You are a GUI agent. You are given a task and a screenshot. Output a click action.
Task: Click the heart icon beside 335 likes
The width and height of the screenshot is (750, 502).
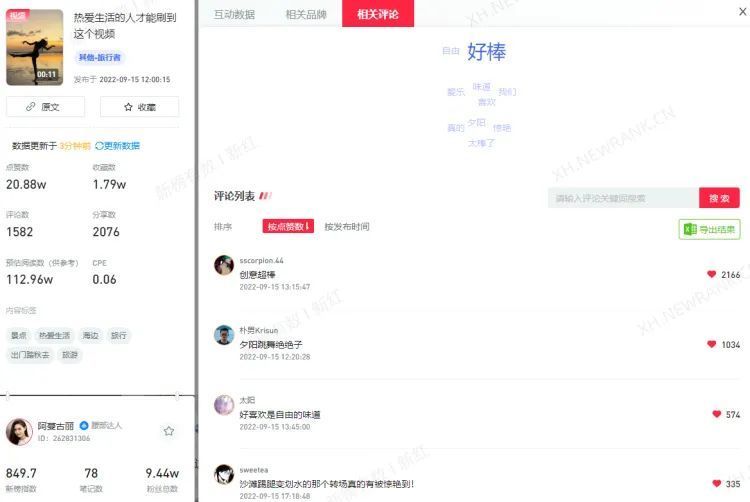coord(717,483)
